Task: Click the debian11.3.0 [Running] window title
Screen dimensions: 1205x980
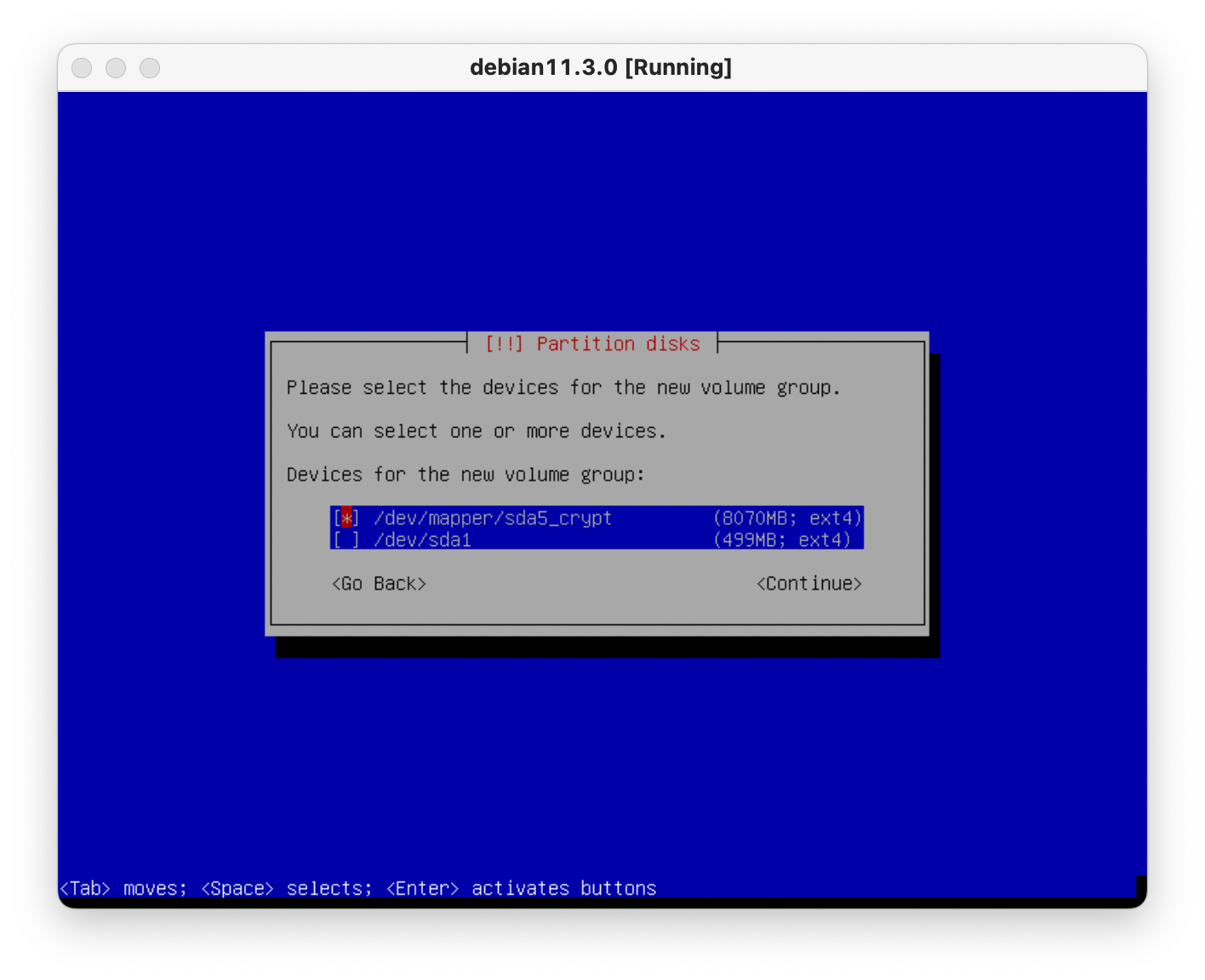Action: click(x=601, y=68)
